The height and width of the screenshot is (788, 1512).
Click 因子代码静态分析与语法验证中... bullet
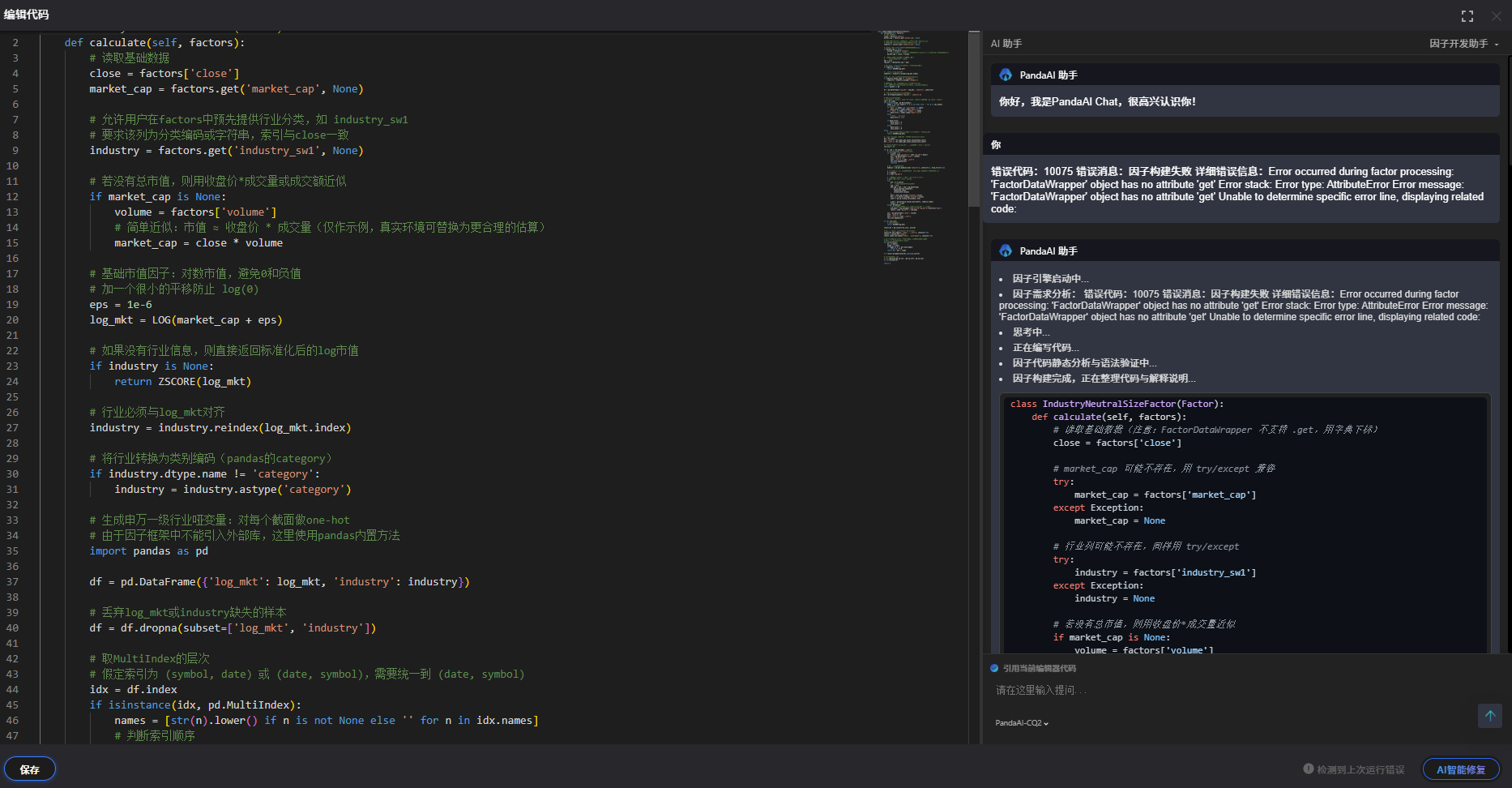[x=1084, y=363]
